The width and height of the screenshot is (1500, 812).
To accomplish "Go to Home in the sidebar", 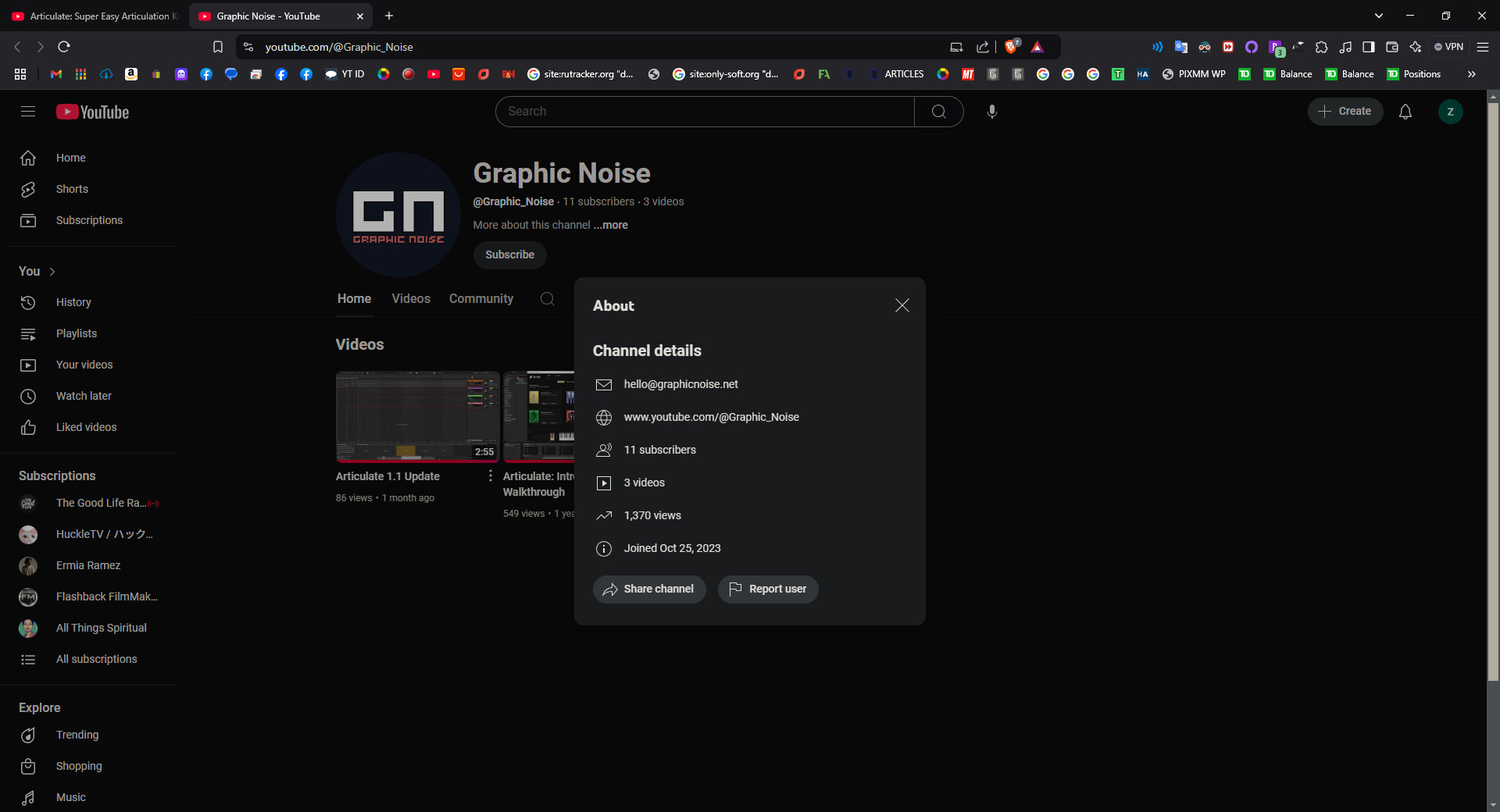I will pyautogui.click(x=94, y=158).
